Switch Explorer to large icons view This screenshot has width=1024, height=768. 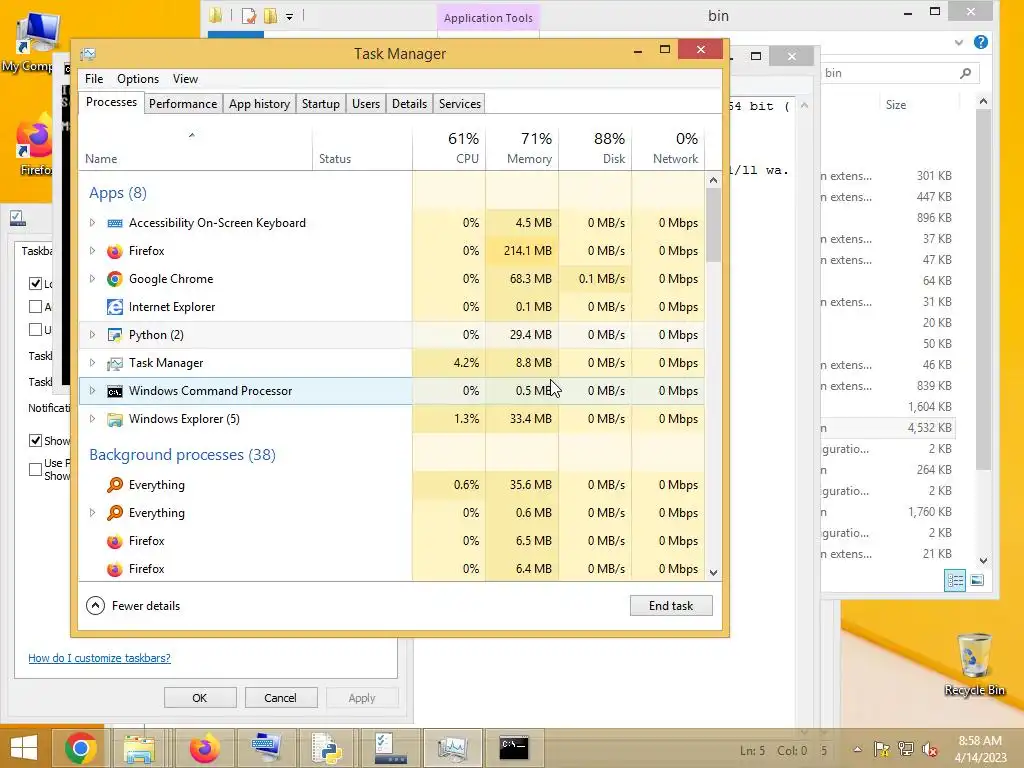[977, 580]
